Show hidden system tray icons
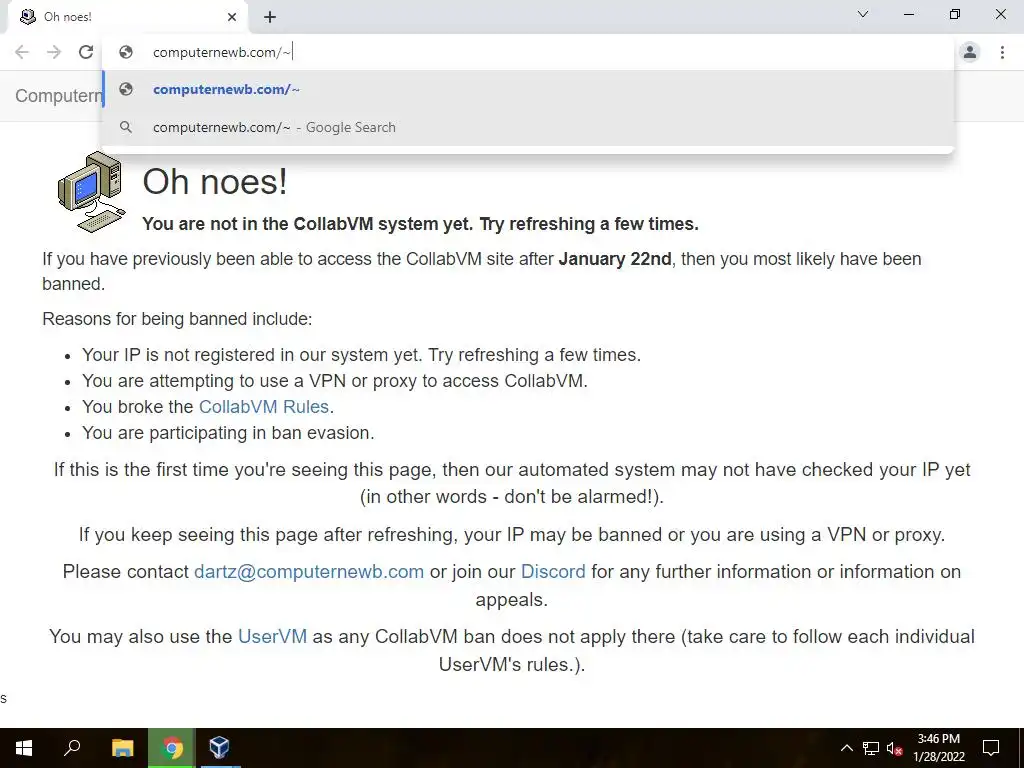This screenshot has width=1024, height=768. (846, 748)
